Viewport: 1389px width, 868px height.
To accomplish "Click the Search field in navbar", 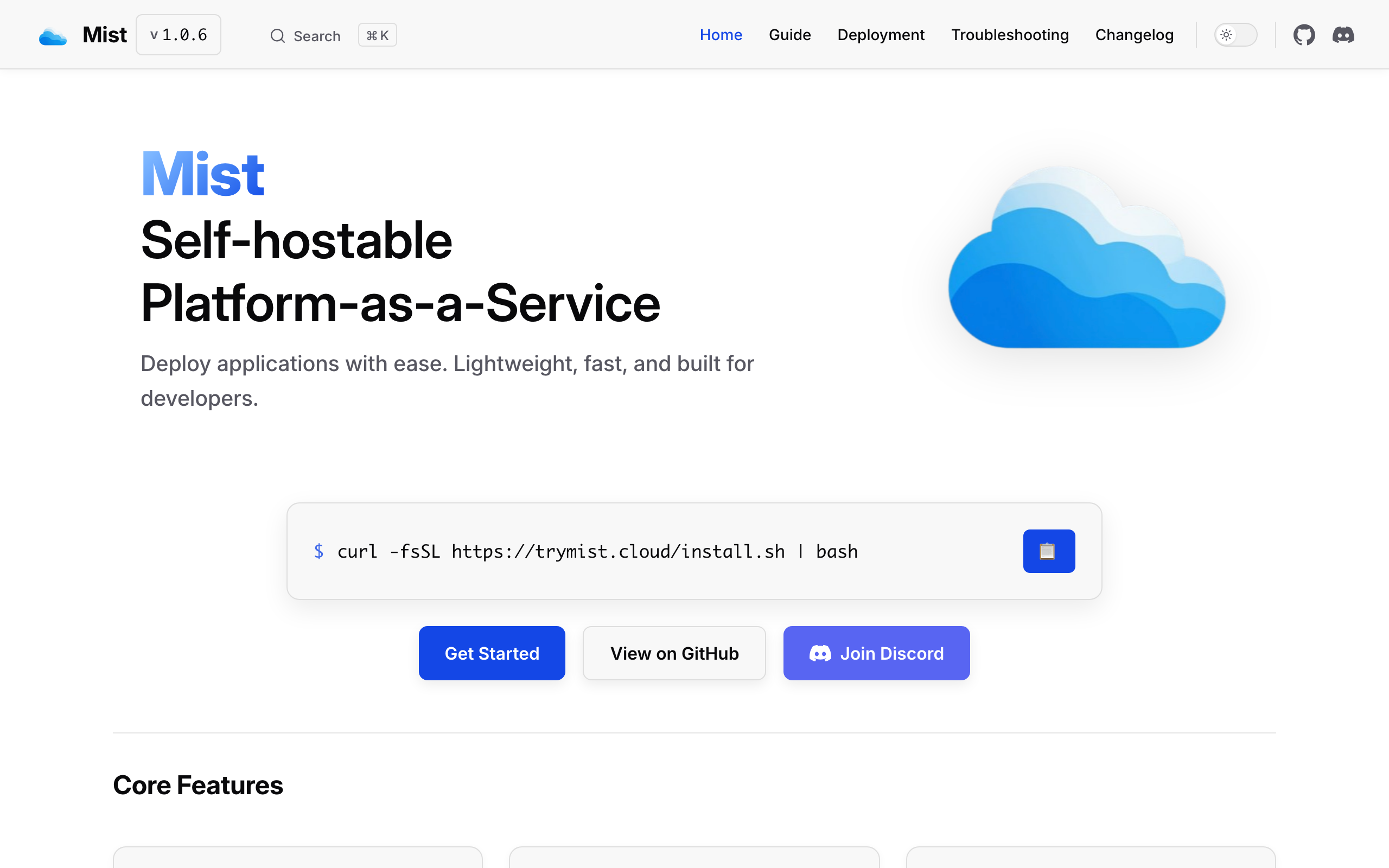I will [317, 36].
